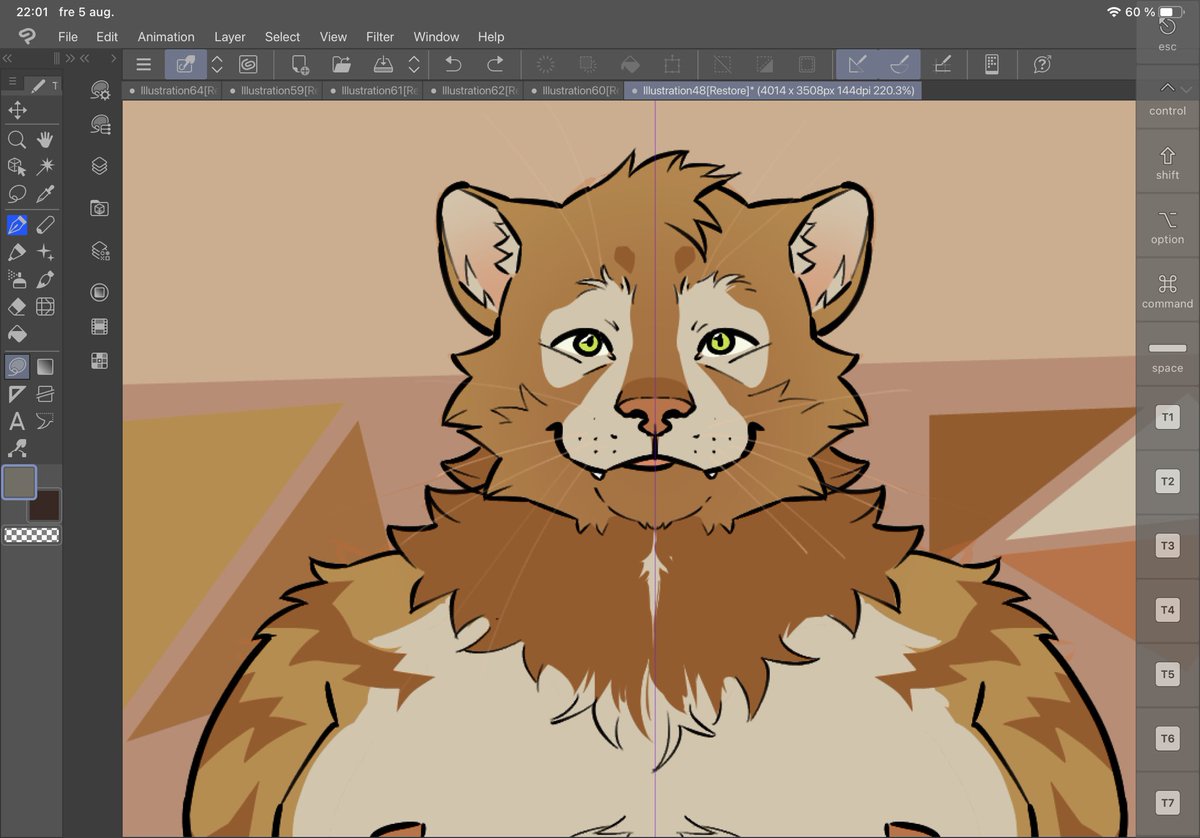The image size is (1200, 838).
Task: Select the Text tool
Action: click(16, 420)
